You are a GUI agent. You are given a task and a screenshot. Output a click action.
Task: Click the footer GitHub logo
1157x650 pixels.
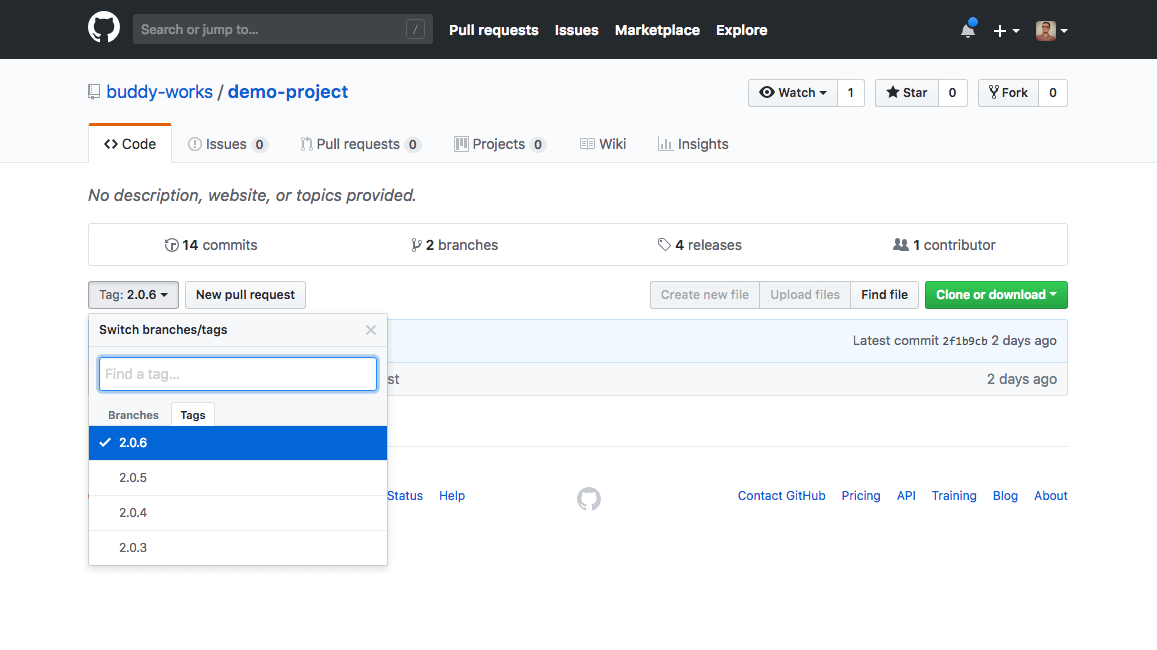(x=589, y=499)
